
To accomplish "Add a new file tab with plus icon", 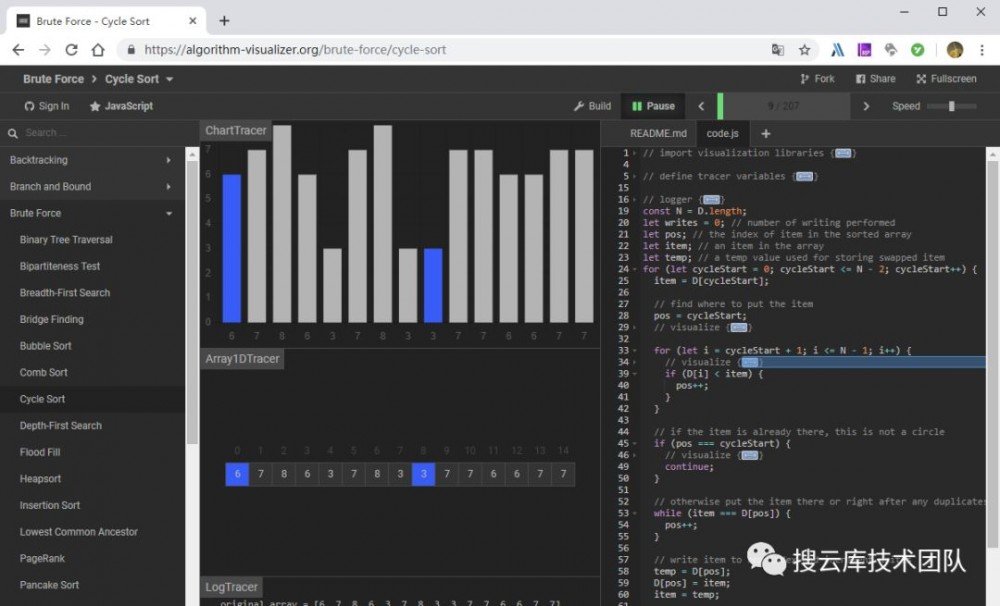I will pyautogui.click(x=766, y=133).
